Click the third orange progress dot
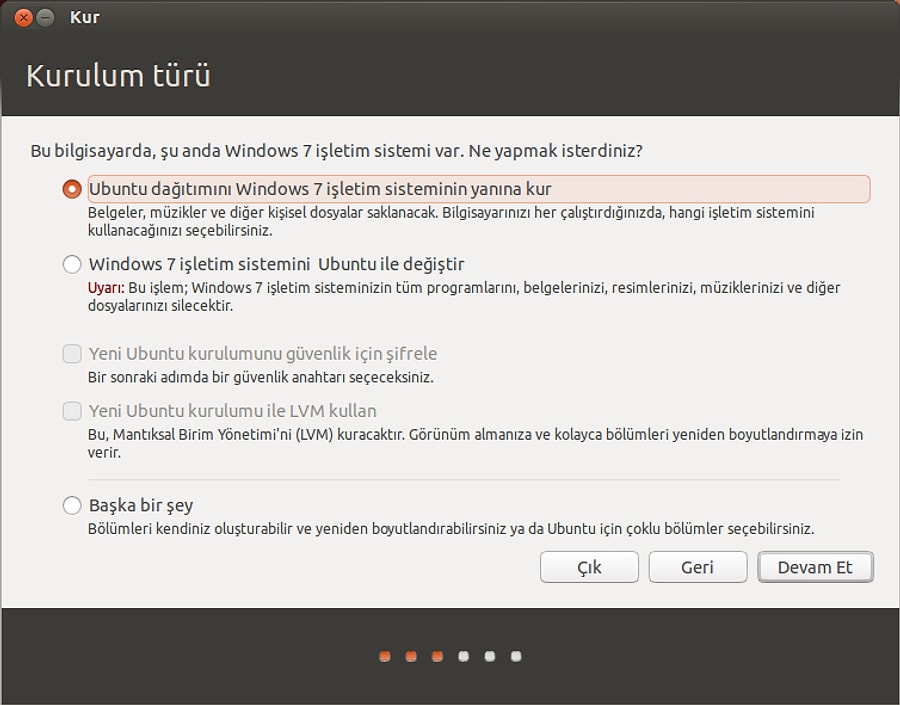Screen dimensions: 900x705 (437, 657)
